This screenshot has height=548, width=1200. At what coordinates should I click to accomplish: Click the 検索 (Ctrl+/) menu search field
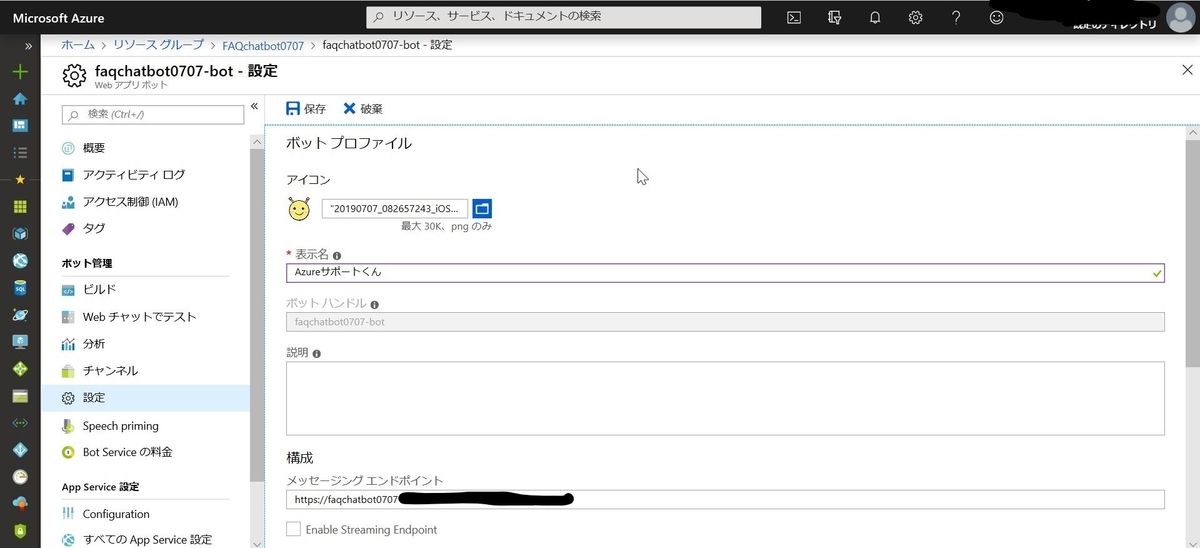[x=153, y=115]
